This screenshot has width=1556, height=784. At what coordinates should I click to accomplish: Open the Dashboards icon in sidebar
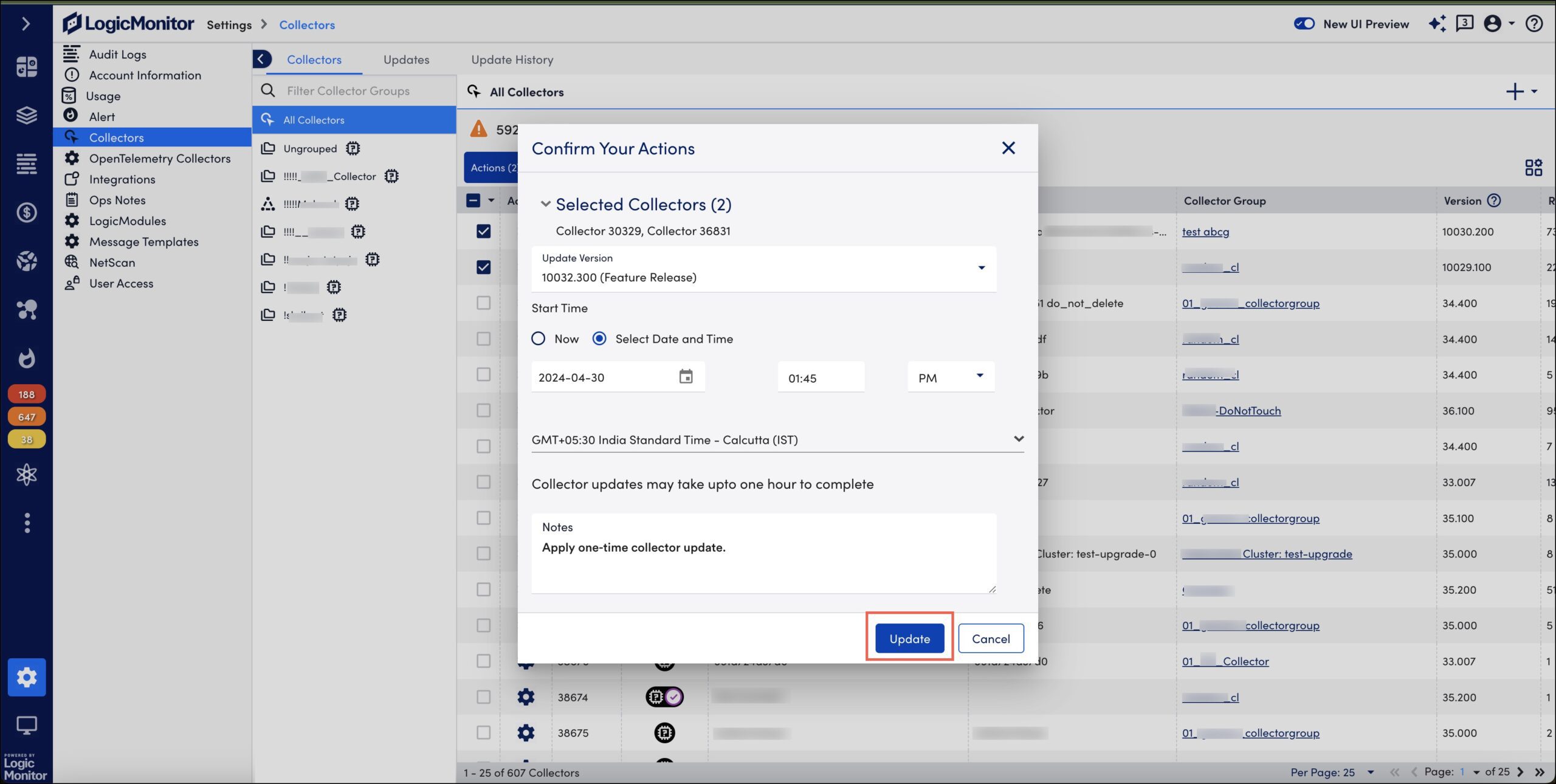26,66
